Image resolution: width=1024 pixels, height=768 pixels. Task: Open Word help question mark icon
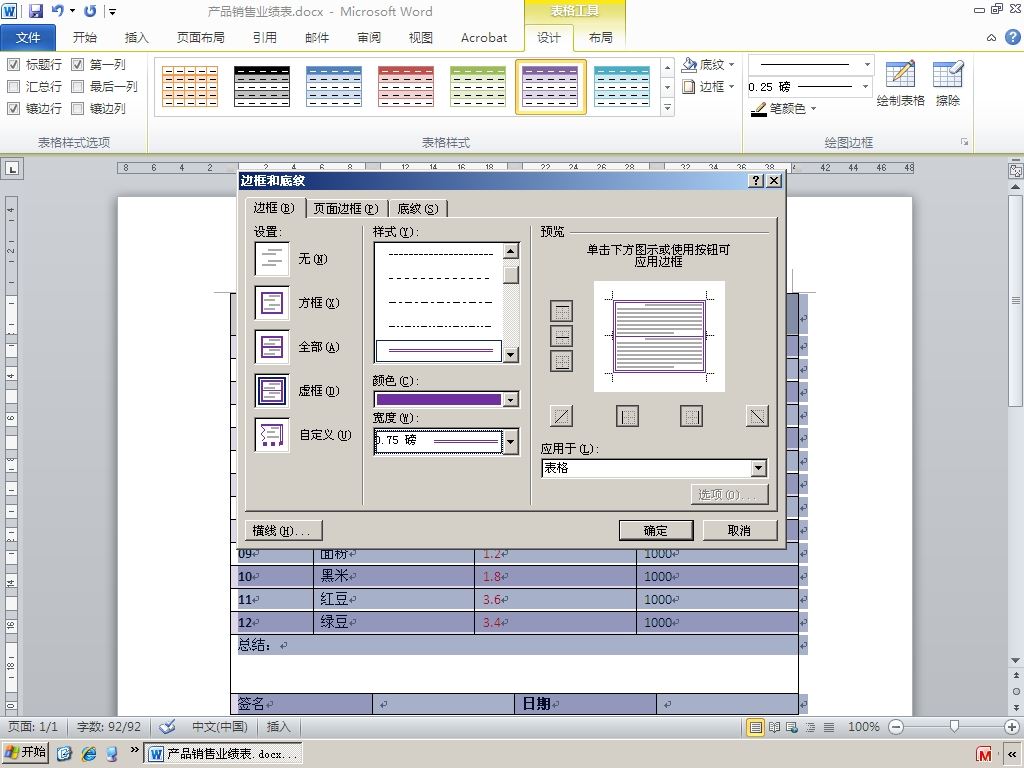point(1012,37)
